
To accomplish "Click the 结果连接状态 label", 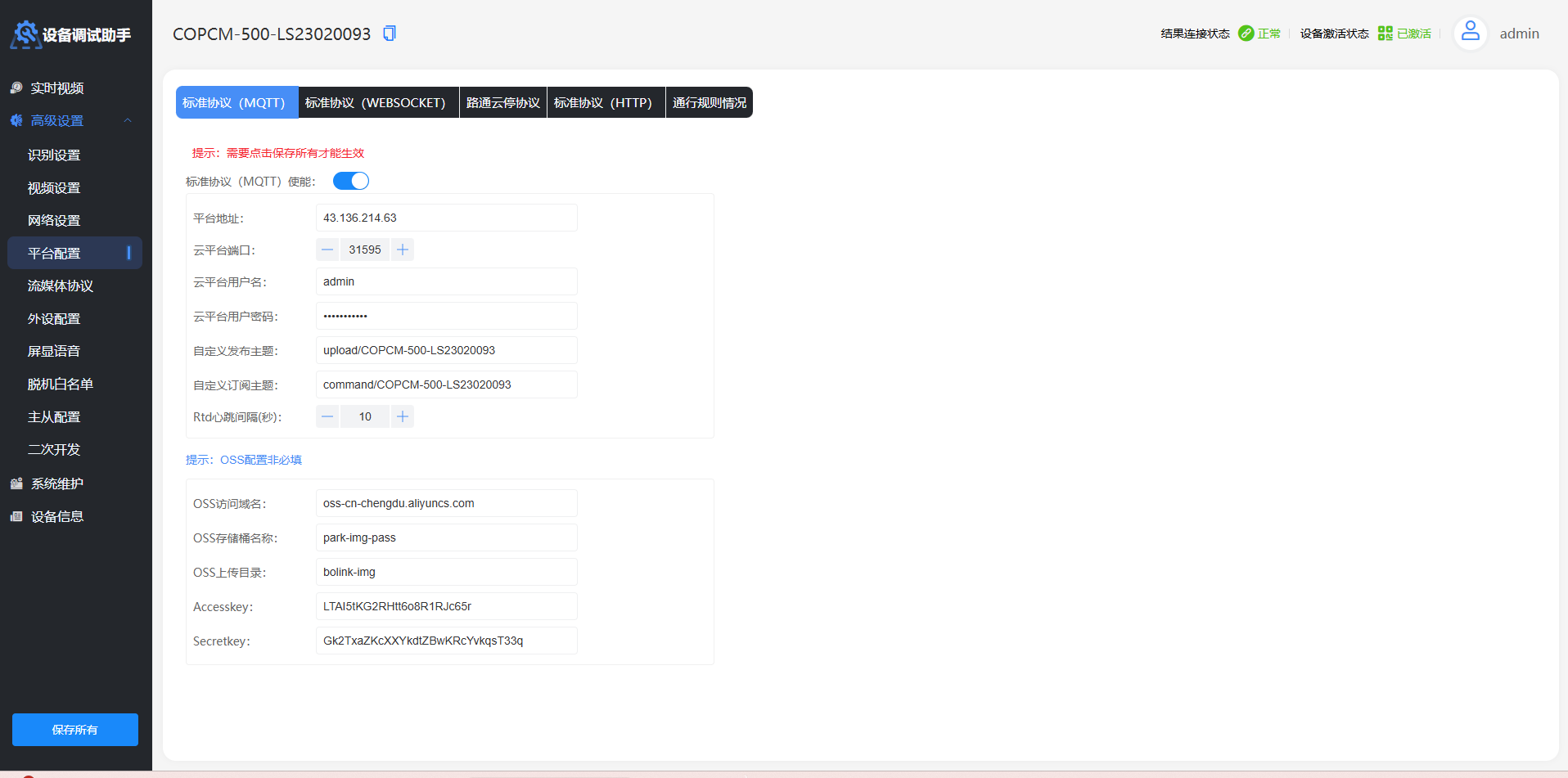I will click(1195, 34).
